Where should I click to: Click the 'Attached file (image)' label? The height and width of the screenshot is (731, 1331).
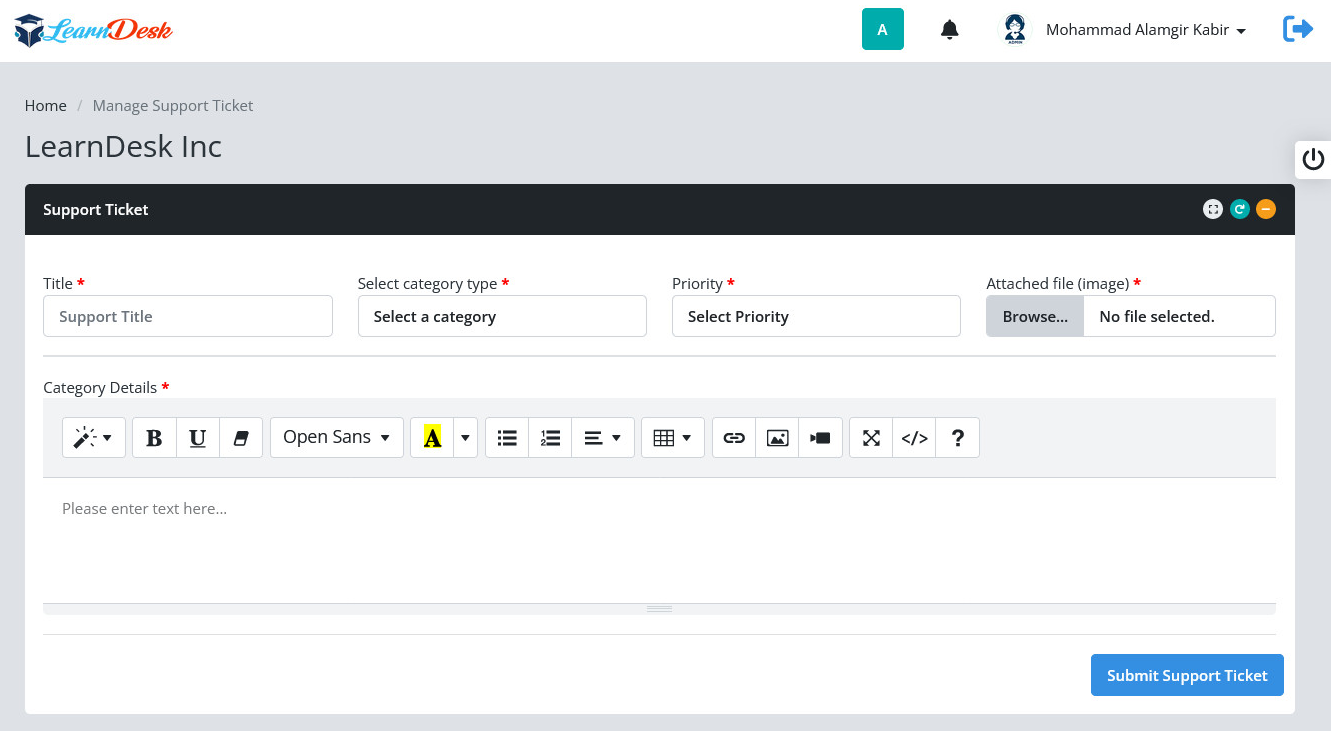click(1057, 283)
